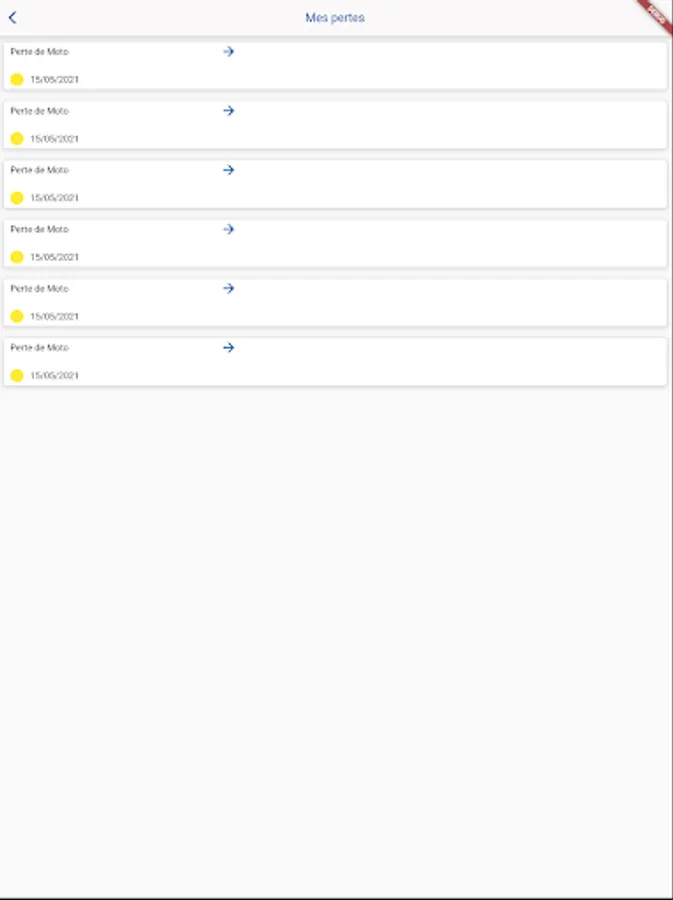Image resolution: width=673 pixels, height=900 pixels.
Task: Select the first "Perte de Moto" title
Action: click(40, 51)
